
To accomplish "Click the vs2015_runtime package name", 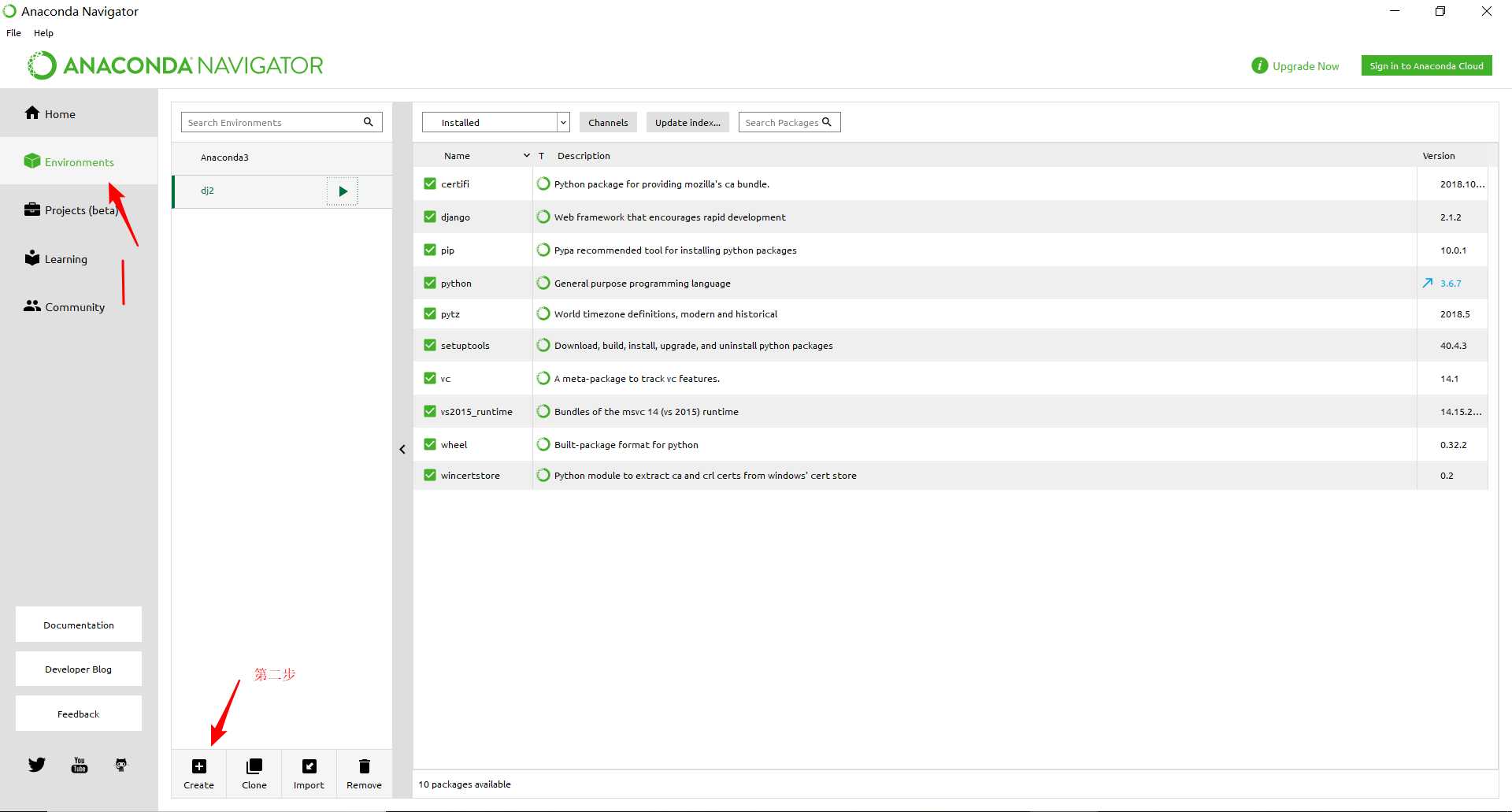I will [x=476, y=411].
